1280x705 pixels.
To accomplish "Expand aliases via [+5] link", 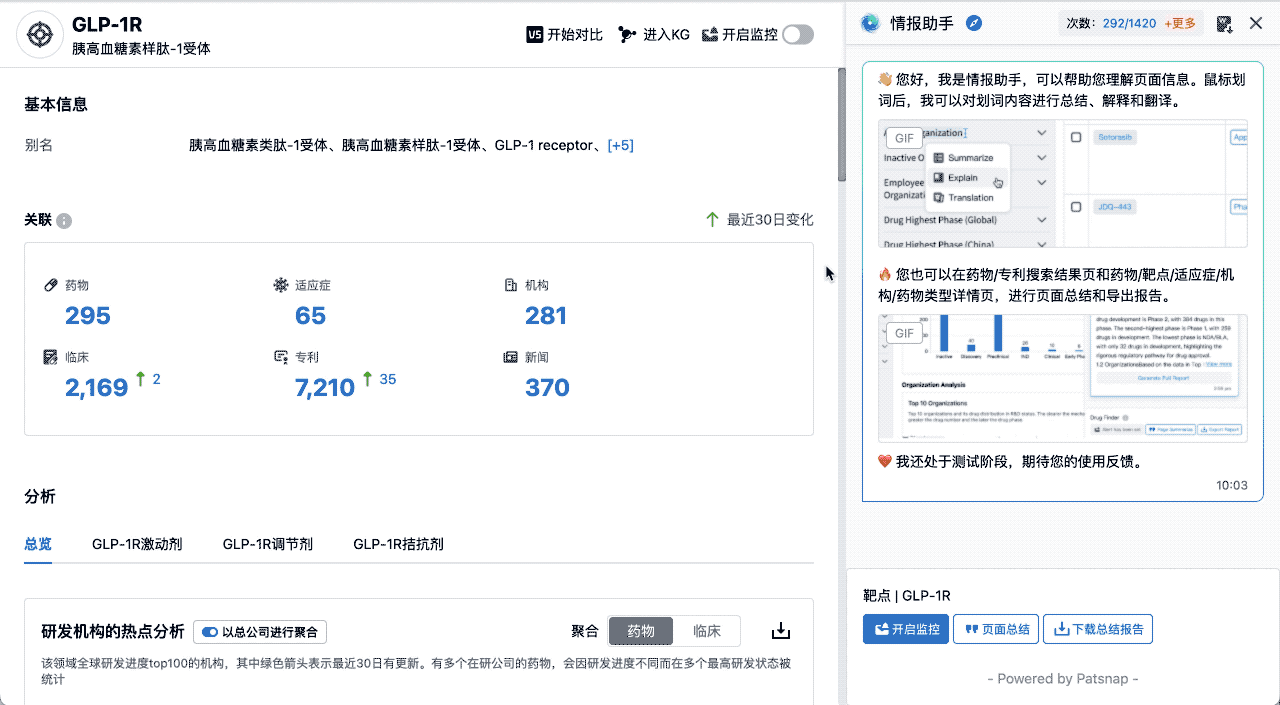I will (x=620, y=145).
